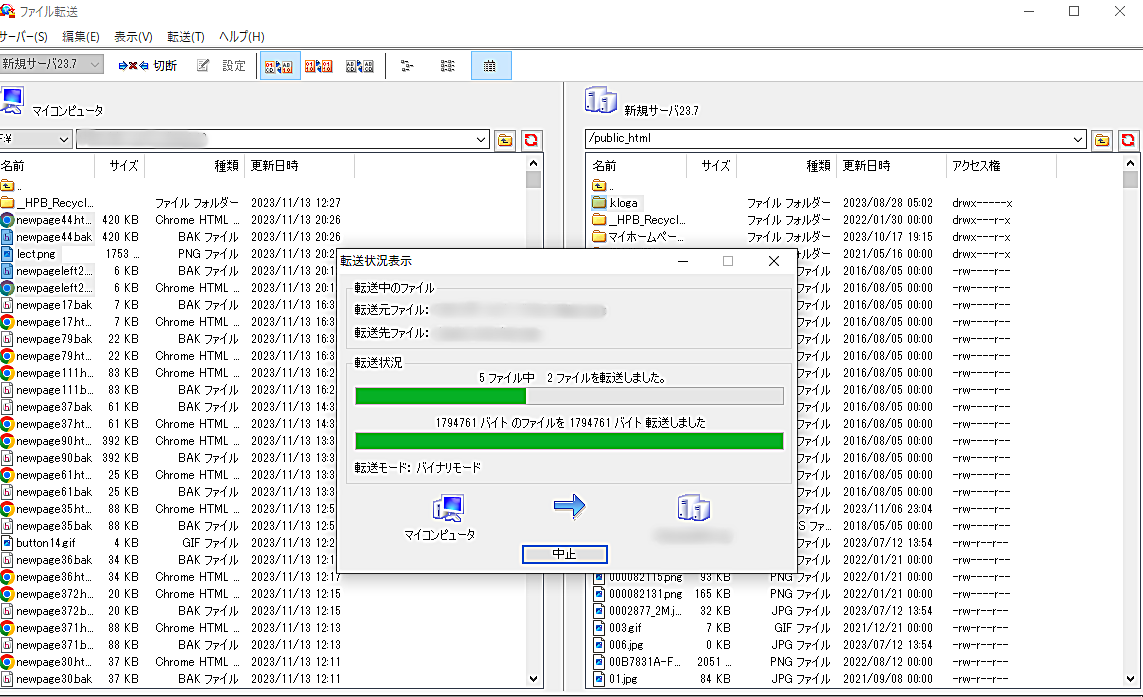Select the 000082115.png file name
Image resolution: width=1143 pixels, height=697 pixels.
point(646,577)
